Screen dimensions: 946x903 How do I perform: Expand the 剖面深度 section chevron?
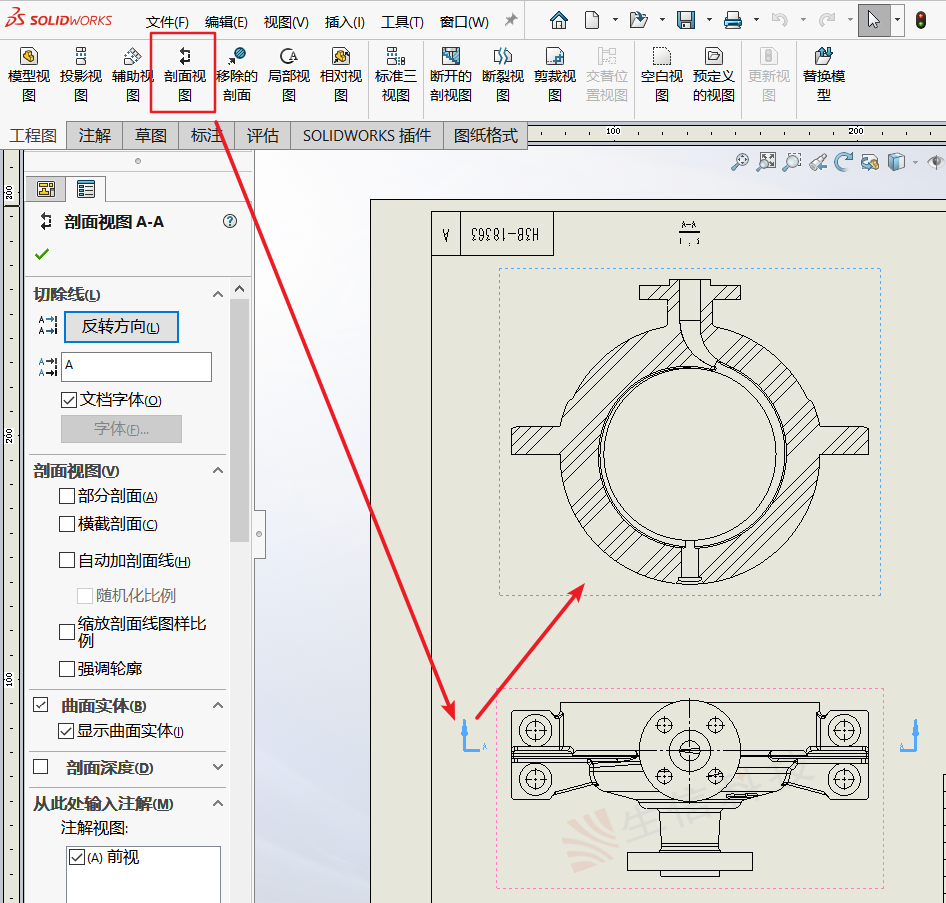pyautogui.click(x=218, y=767)
